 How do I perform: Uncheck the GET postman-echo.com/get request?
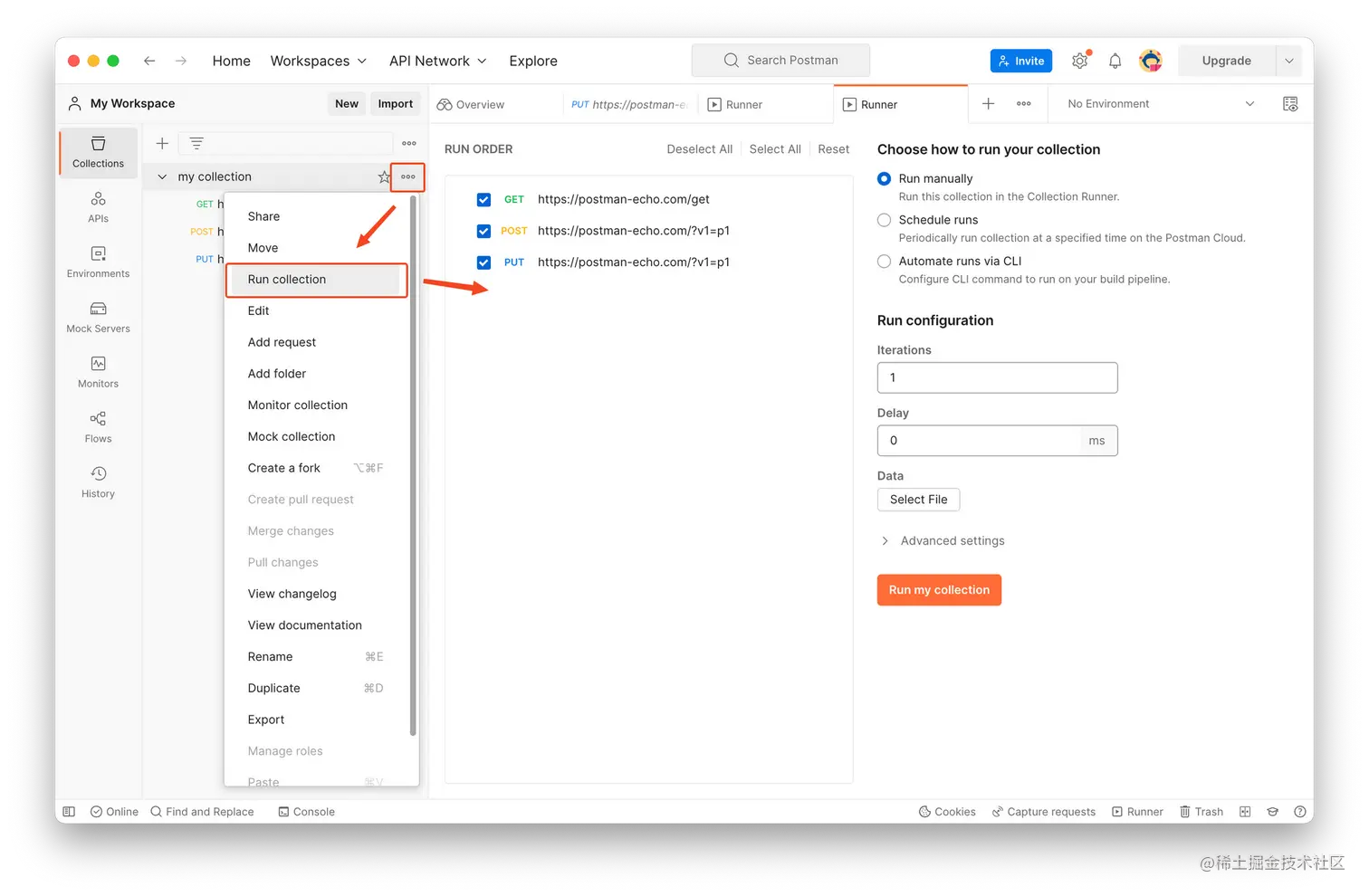click(x=483, y=199)
